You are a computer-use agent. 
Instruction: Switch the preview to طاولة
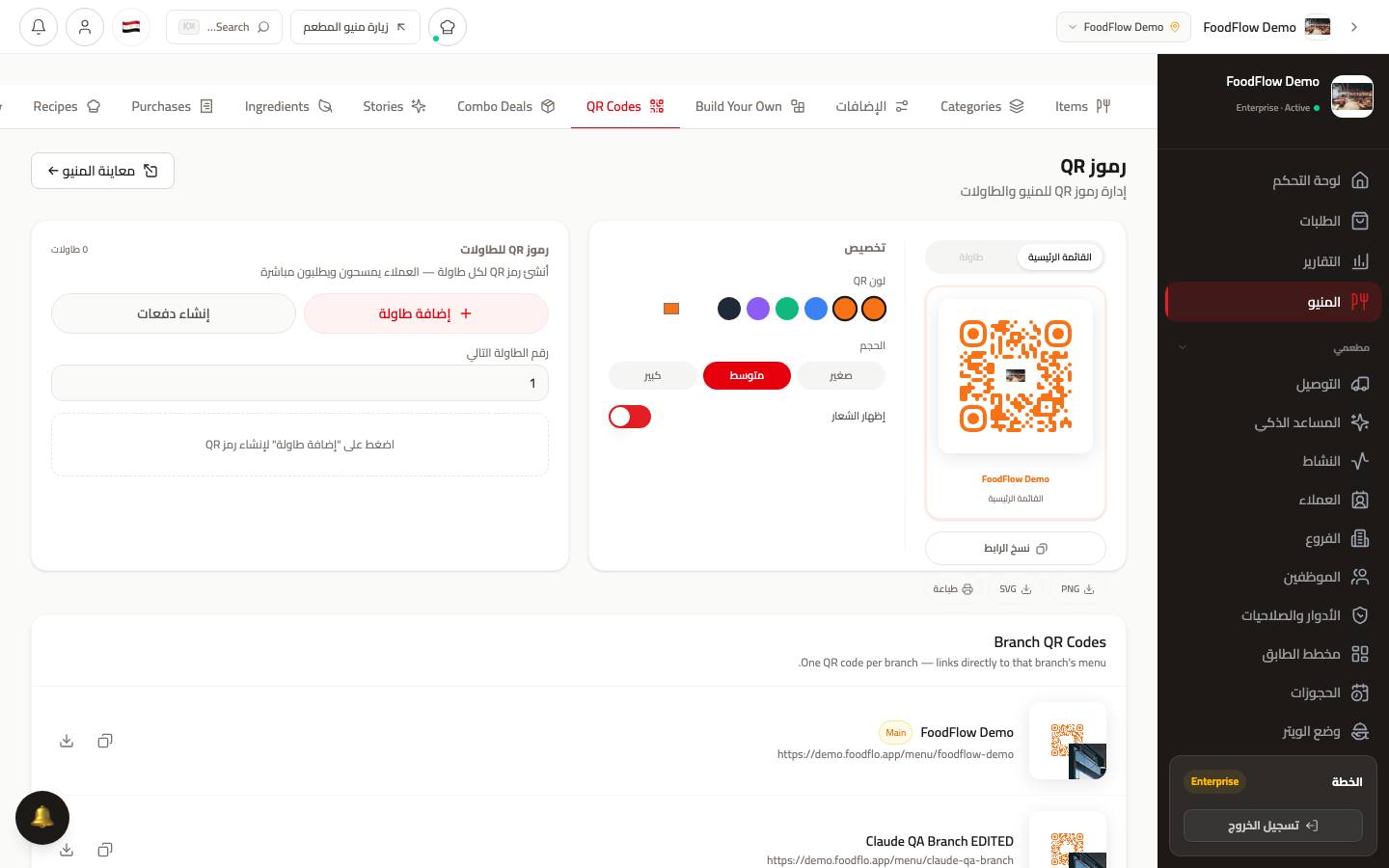coord(971,258)
